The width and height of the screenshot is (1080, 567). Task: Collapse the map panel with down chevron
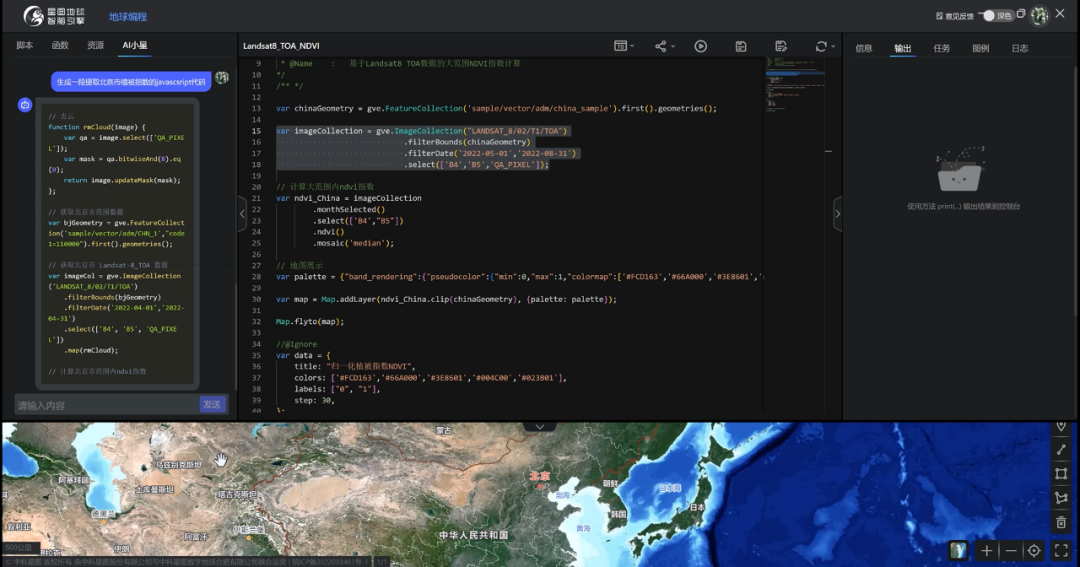[539, 426]
